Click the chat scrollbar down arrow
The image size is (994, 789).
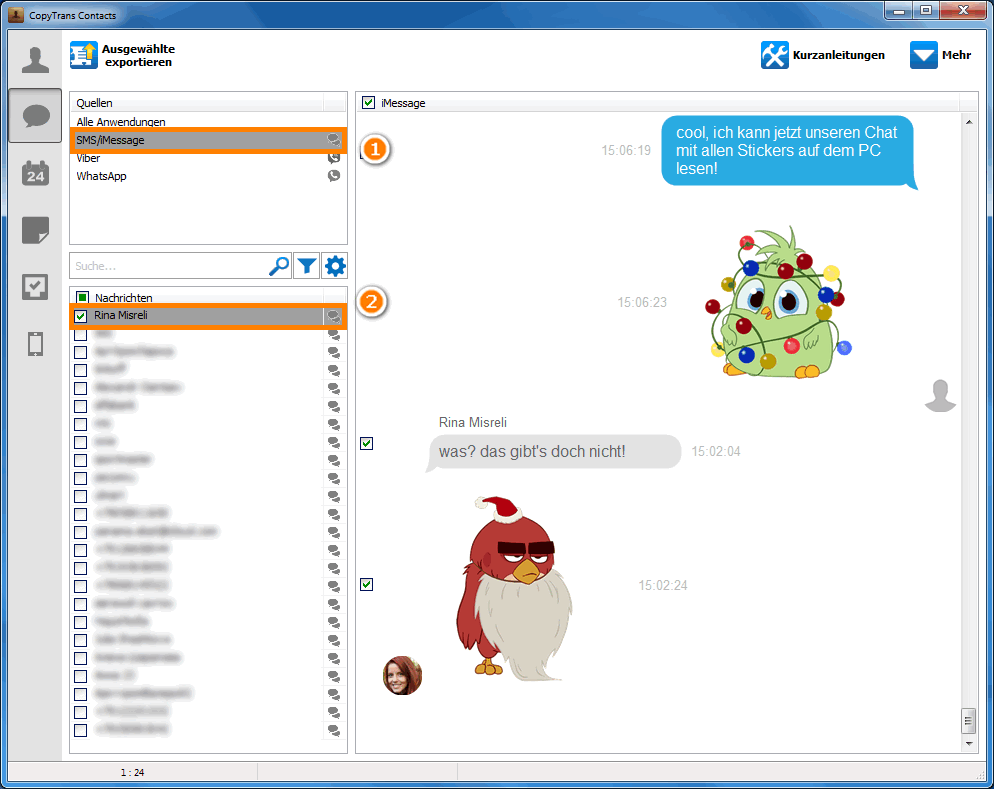point(969,743)
